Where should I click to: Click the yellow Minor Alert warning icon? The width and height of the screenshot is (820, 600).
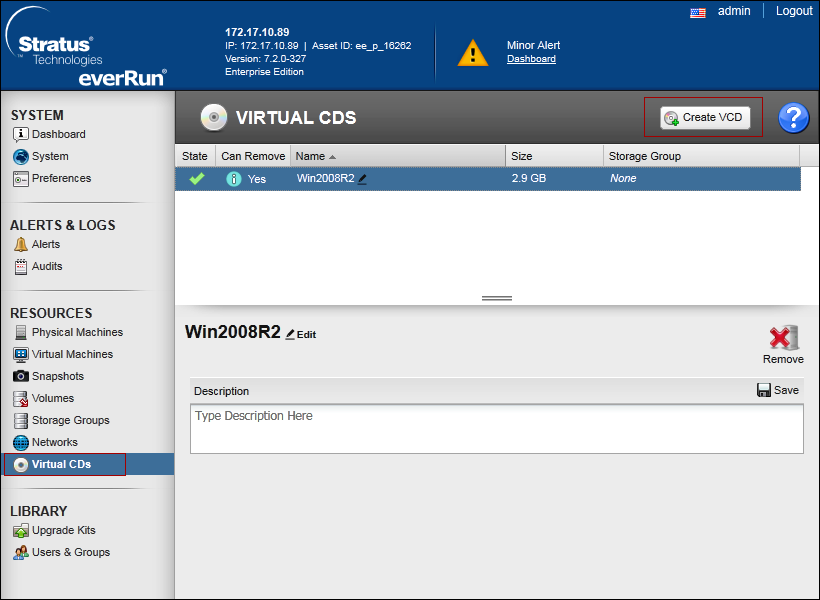[472, 53]
